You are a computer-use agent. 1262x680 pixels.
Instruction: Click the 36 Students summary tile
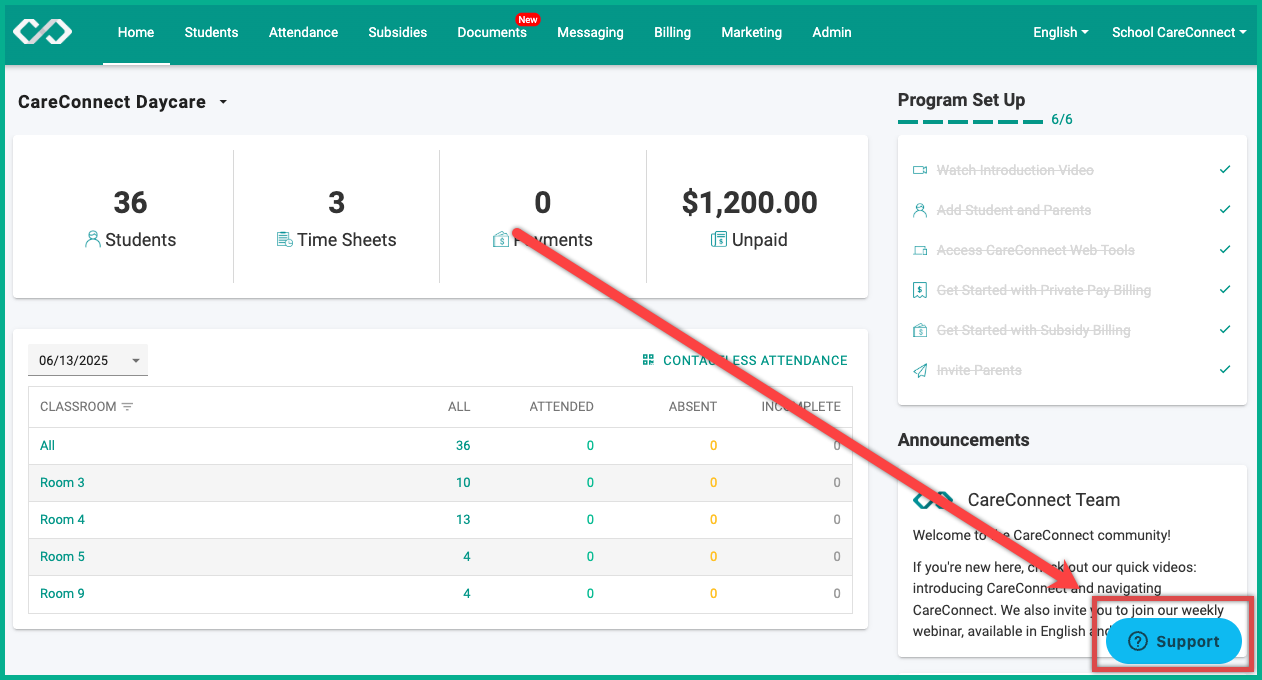pos(130,217)
